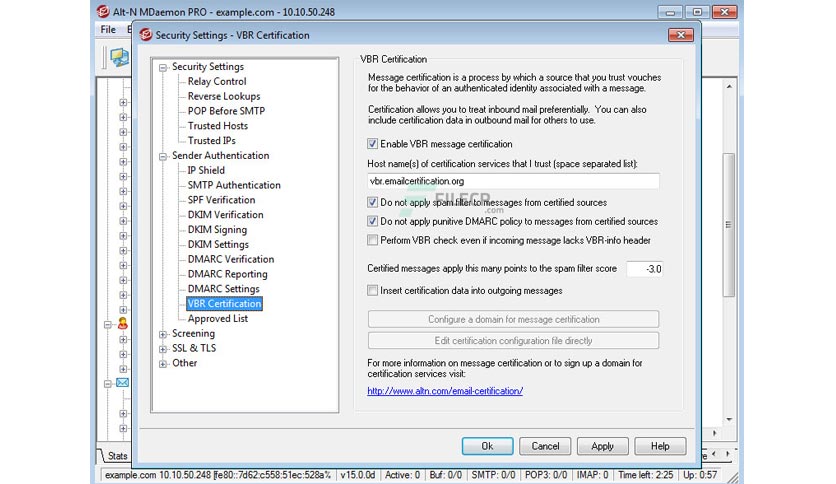The height and width of the screenshot is (484, 836).
Task: Click the scroll down arrow in main window
Action: [x=729, y=420]
